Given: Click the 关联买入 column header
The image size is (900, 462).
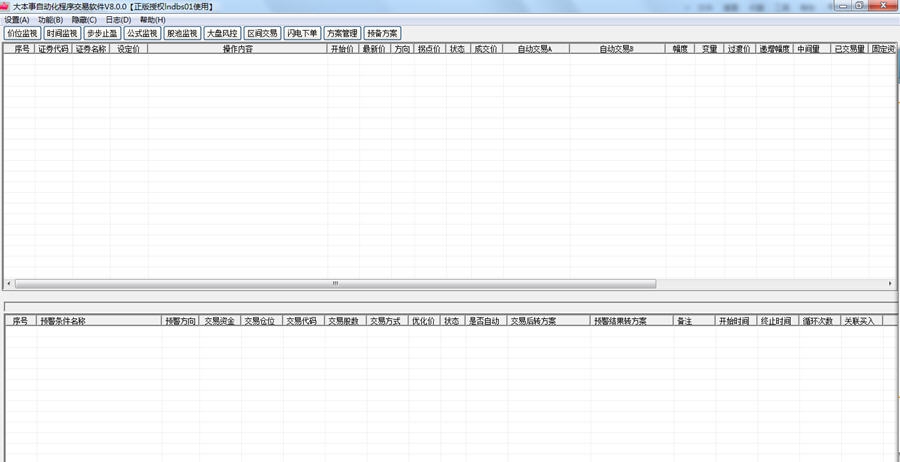Looking at the screenshot, I should click(862, 321).
